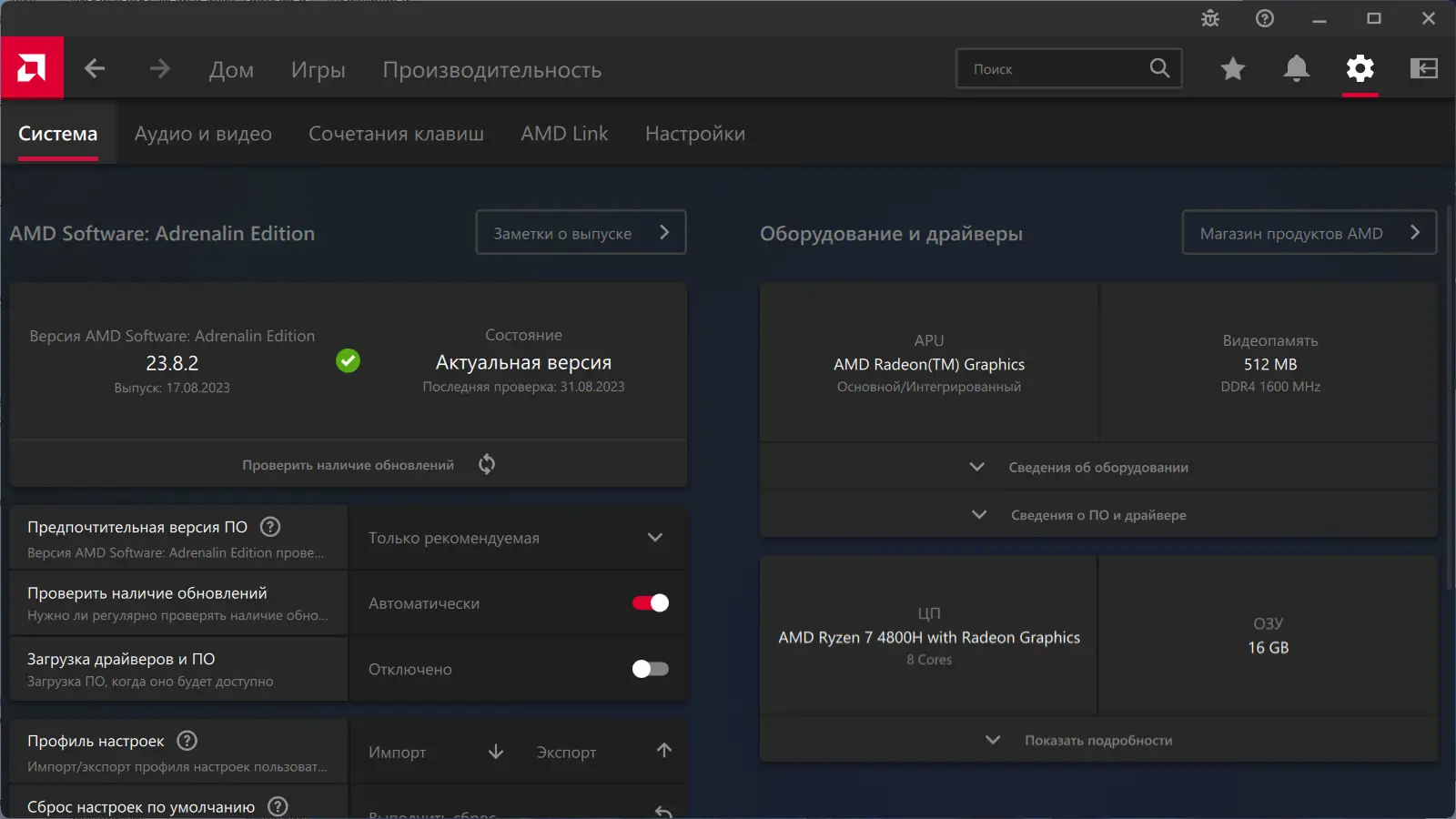
Task: Disable automatic update checking toggle
Action: (651, 603)
